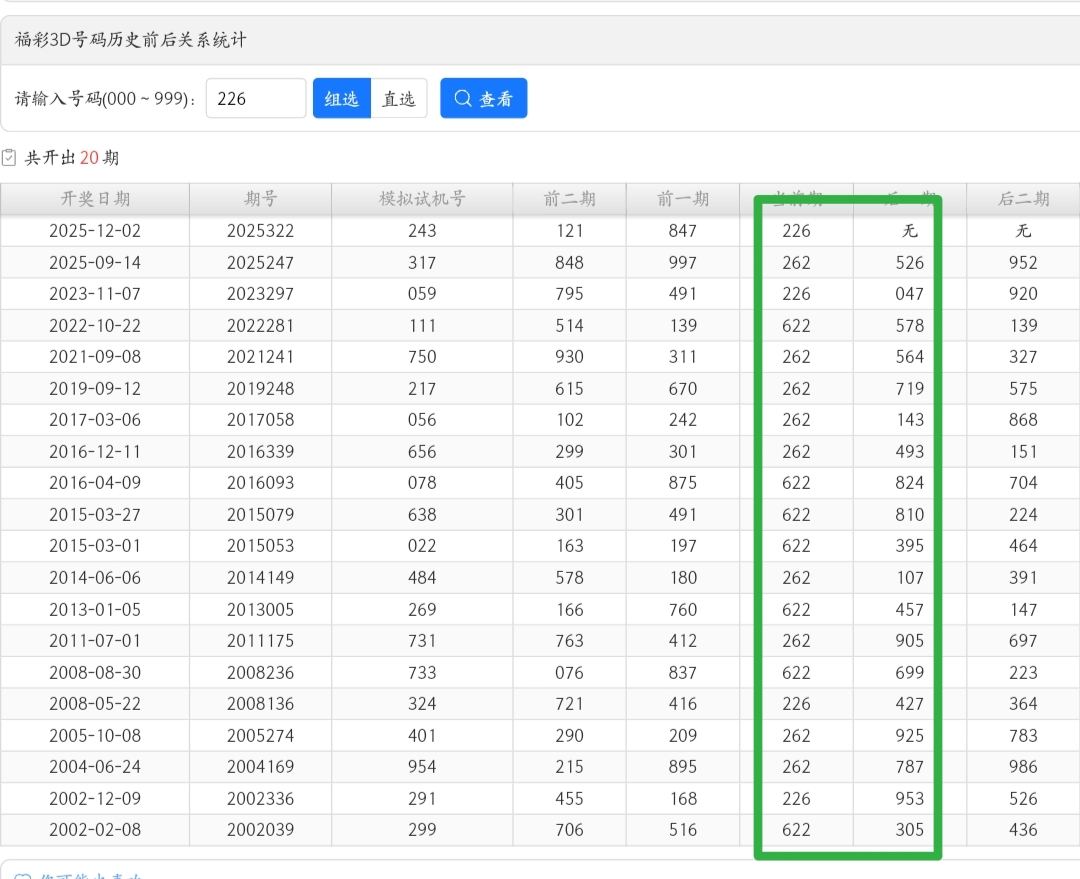Click the 开奖日期 column header
The width and height of the screenshot is (1080, 879).
click(x=95, y=199)
